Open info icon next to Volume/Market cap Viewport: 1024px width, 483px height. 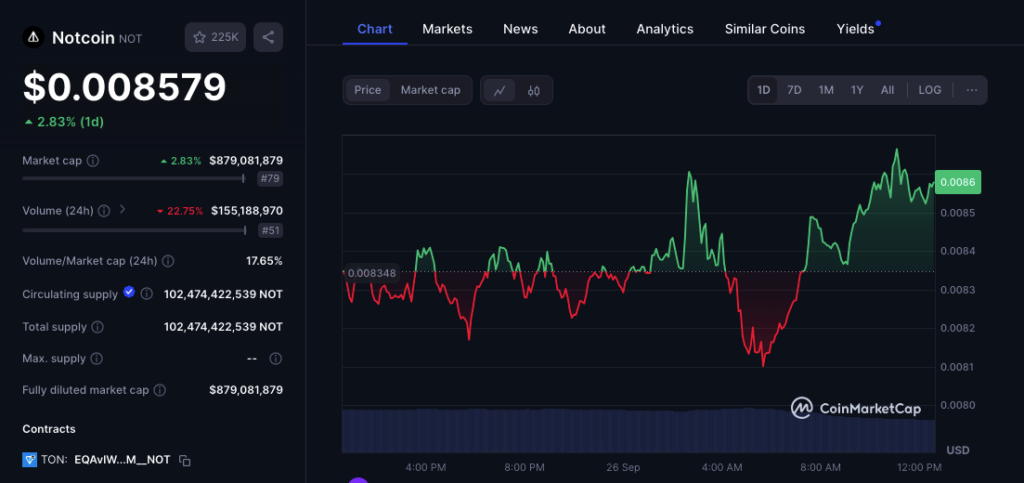[x=168, y=261]
